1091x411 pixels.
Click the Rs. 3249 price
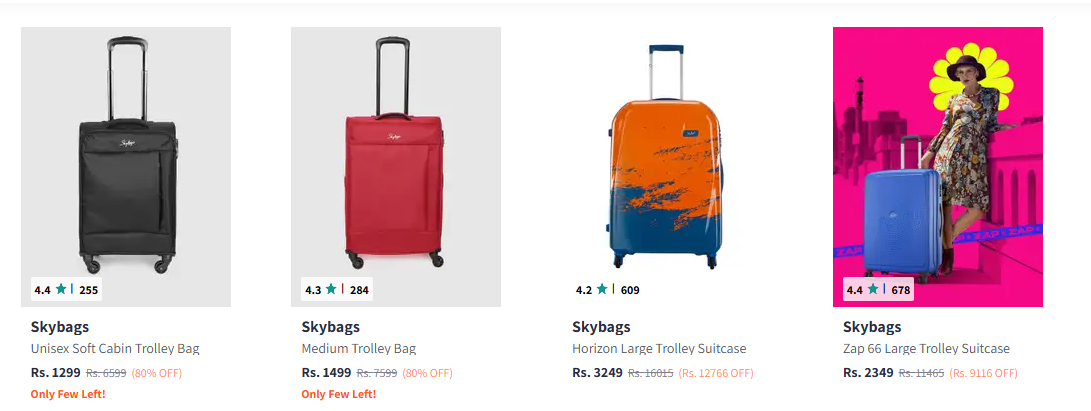pyautogui.click(x=597, y=372)
